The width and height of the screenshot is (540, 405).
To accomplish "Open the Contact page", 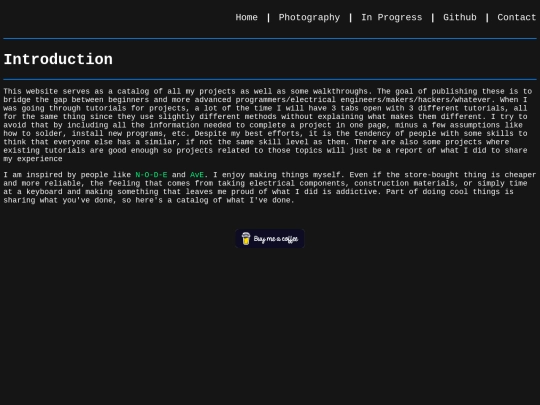I will point(517,17).
